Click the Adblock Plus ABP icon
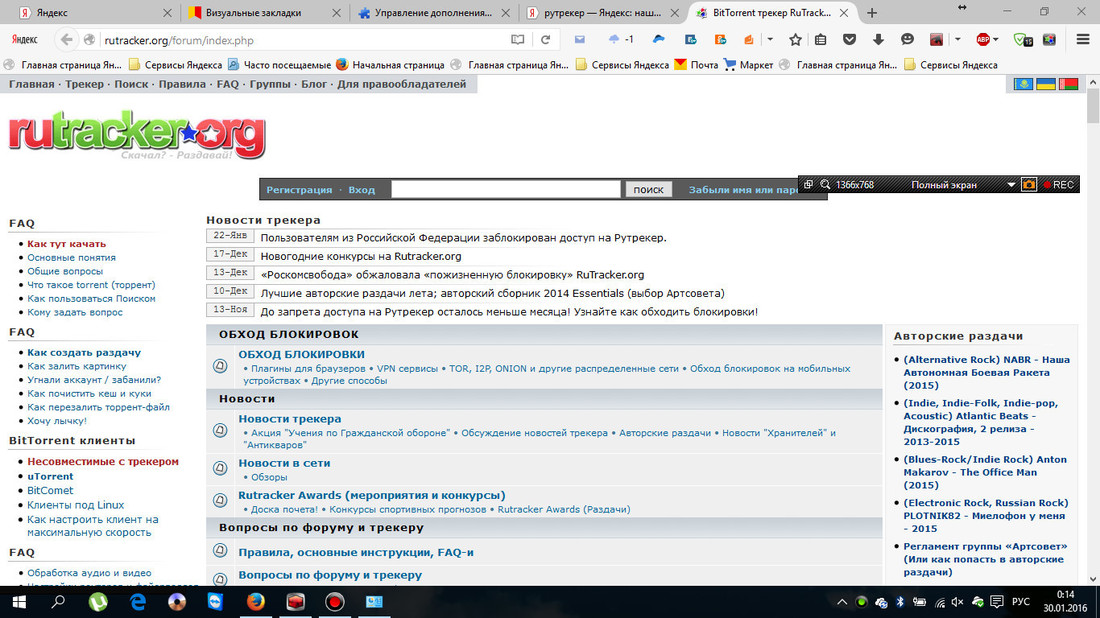The height and width of the screenshot is (618, 1100). 984,40
